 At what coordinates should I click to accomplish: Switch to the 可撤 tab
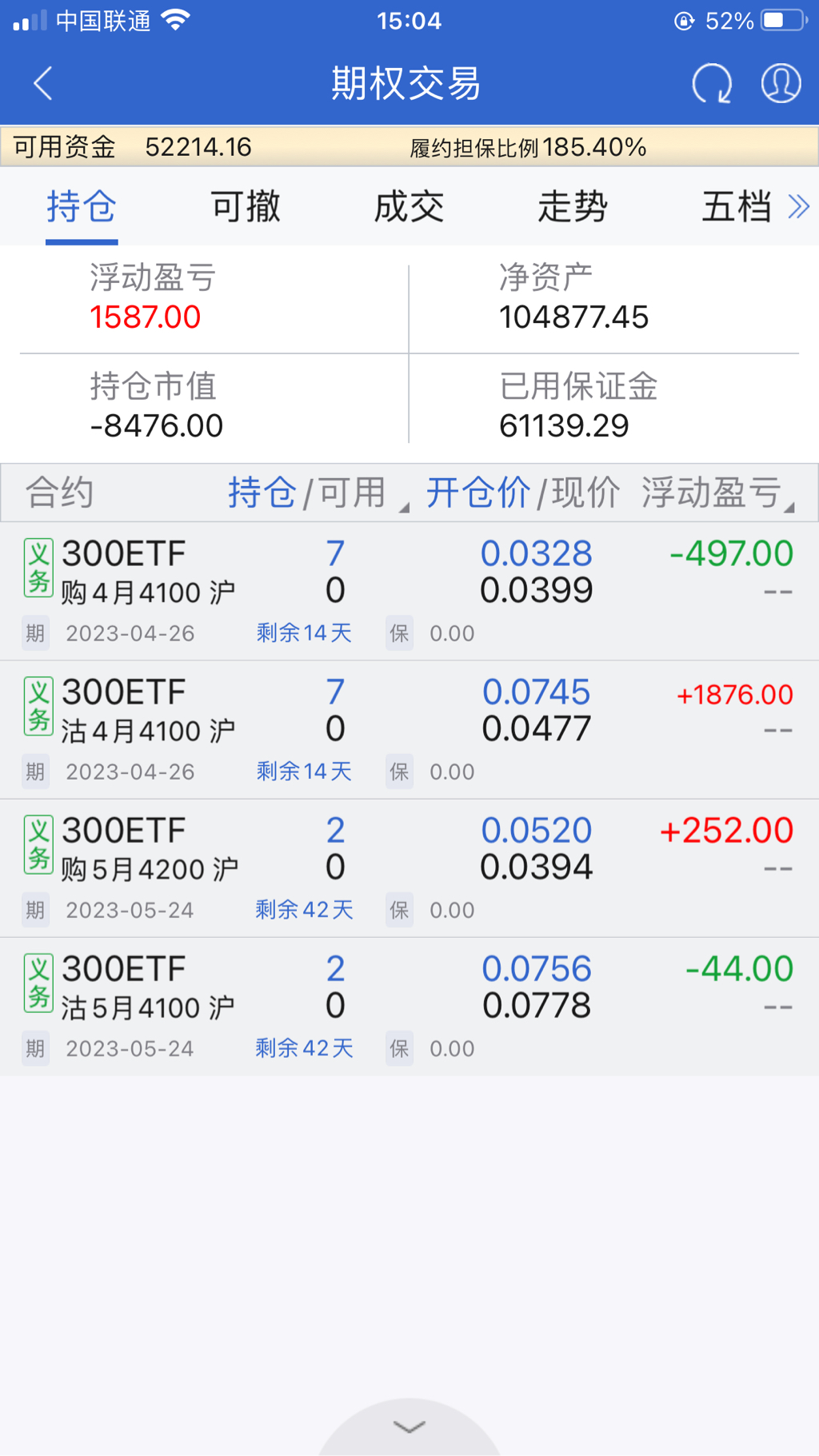pyautogui.click(x=246, y=206)
